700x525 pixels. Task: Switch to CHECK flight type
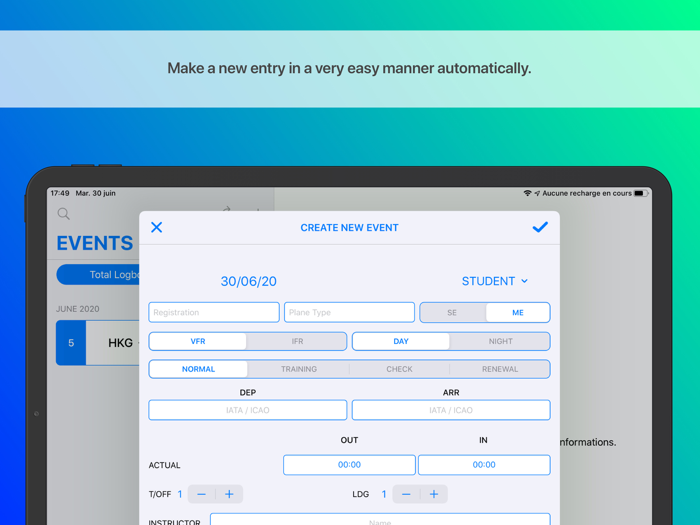[x=399, y=369]
